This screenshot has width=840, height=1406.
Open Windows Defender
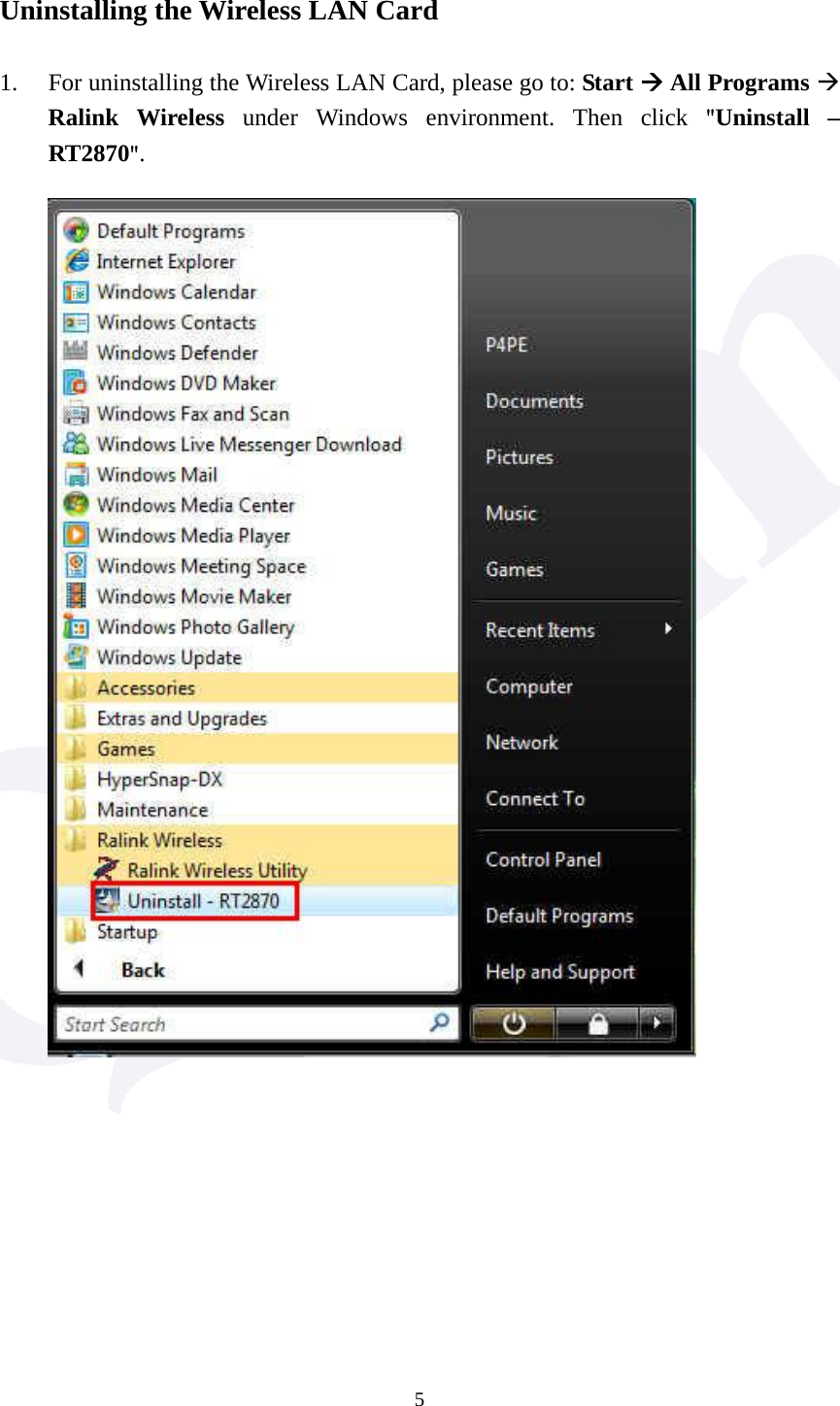[176, 351]
